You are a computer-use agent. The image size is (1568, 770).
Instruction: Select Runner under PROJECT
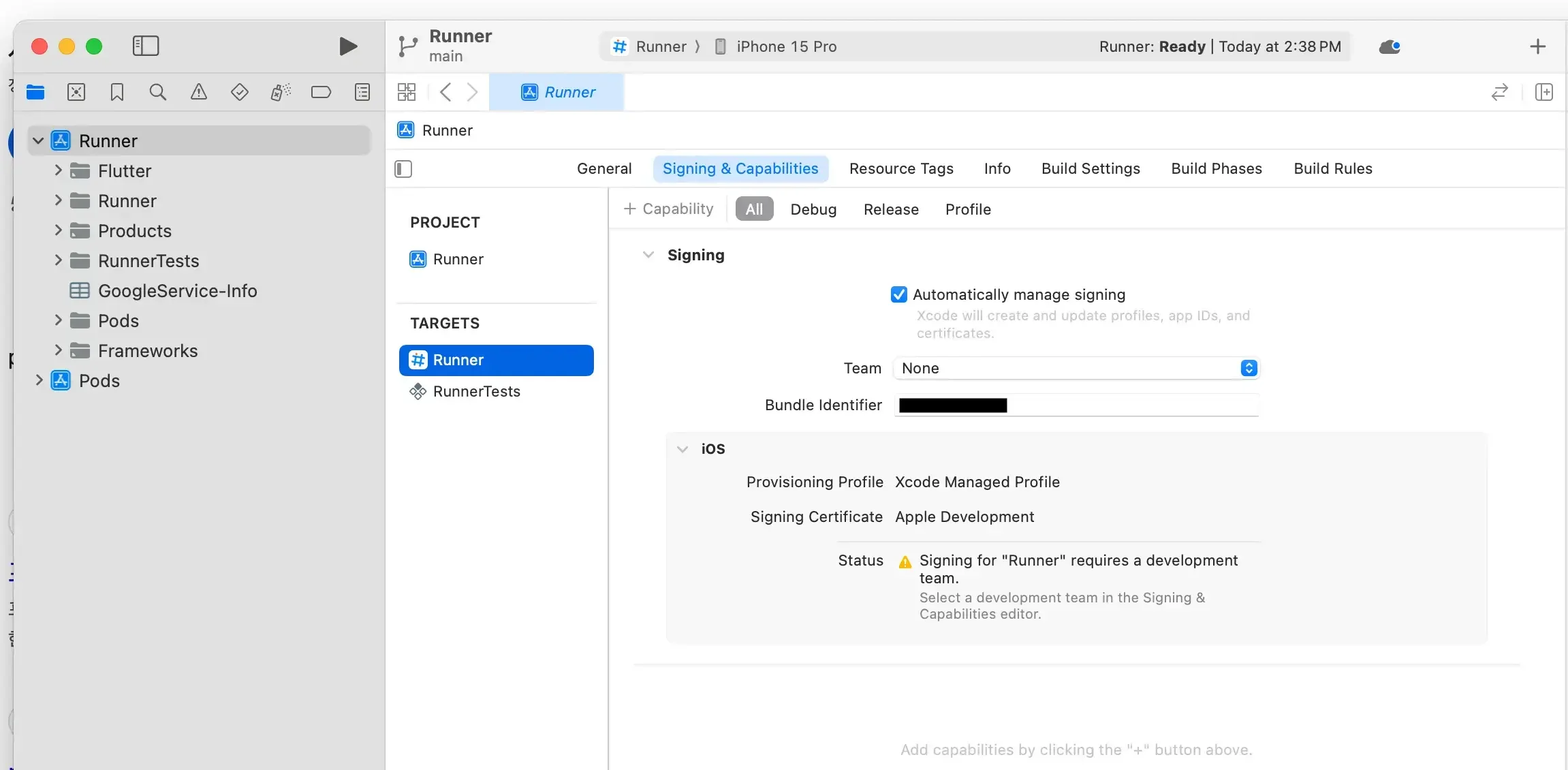(x=458, y=259)
